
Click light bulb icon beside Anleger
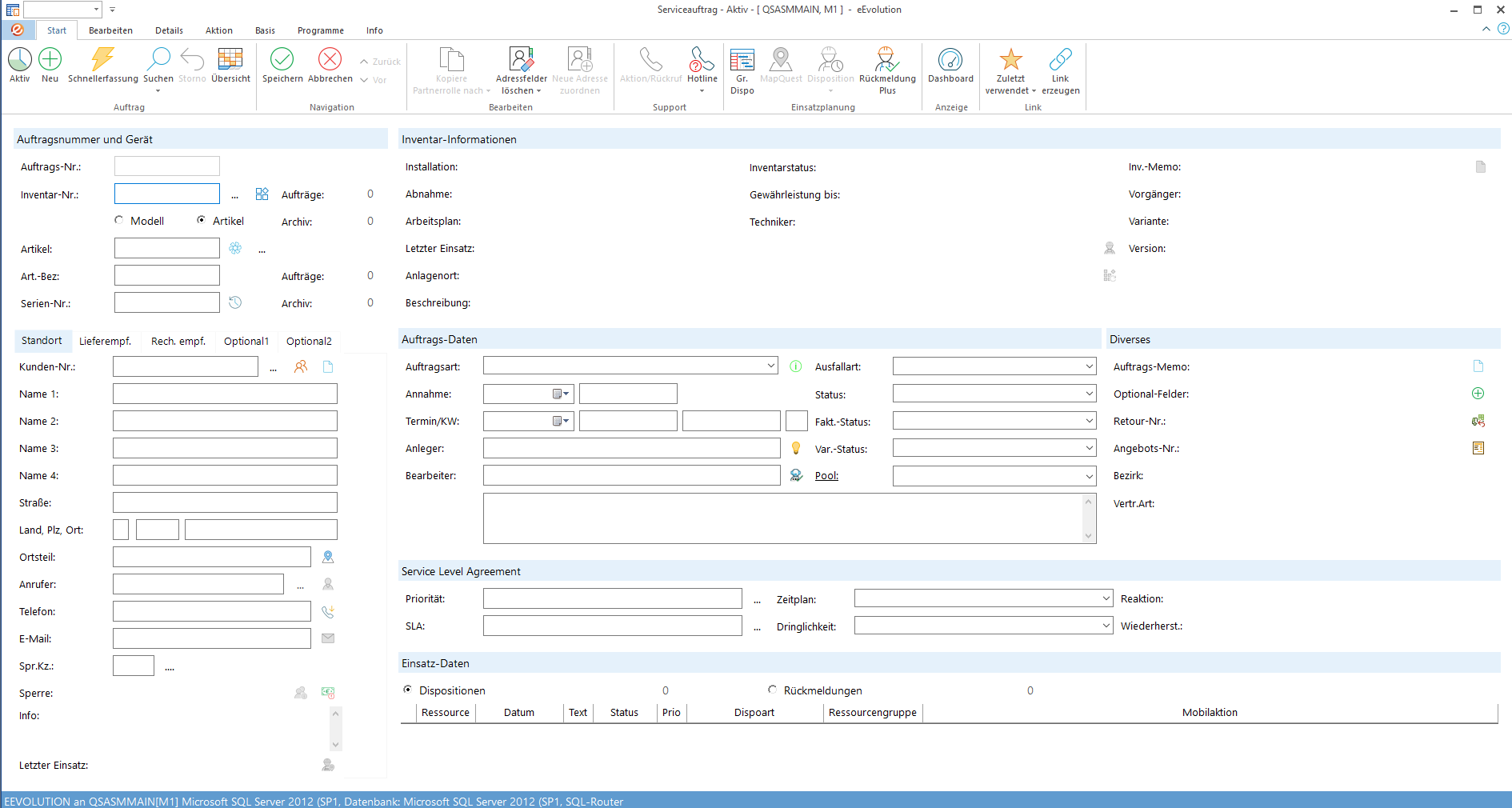(796, 448)
